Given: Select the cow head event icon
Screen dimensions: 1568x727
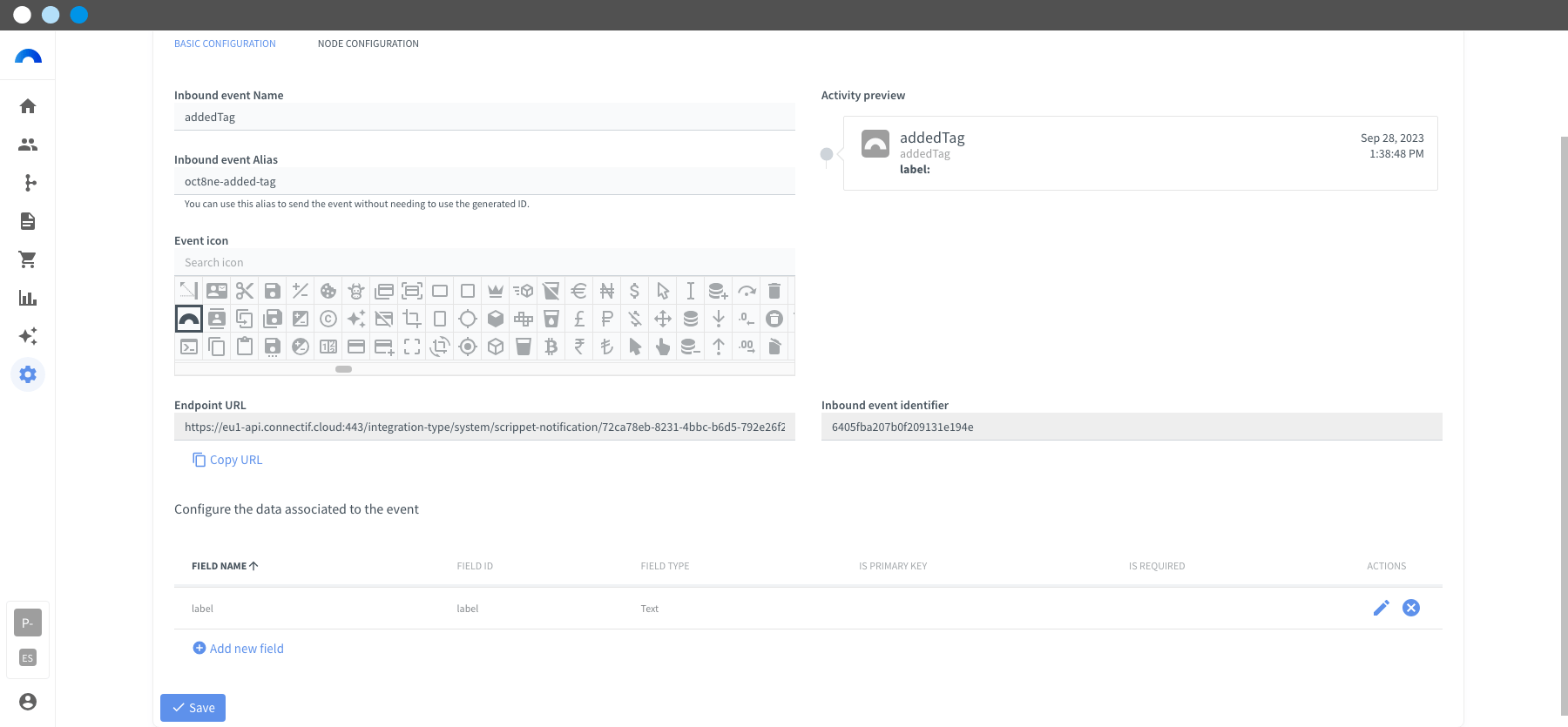Looking at the screenshot, I should pos(356,291).
